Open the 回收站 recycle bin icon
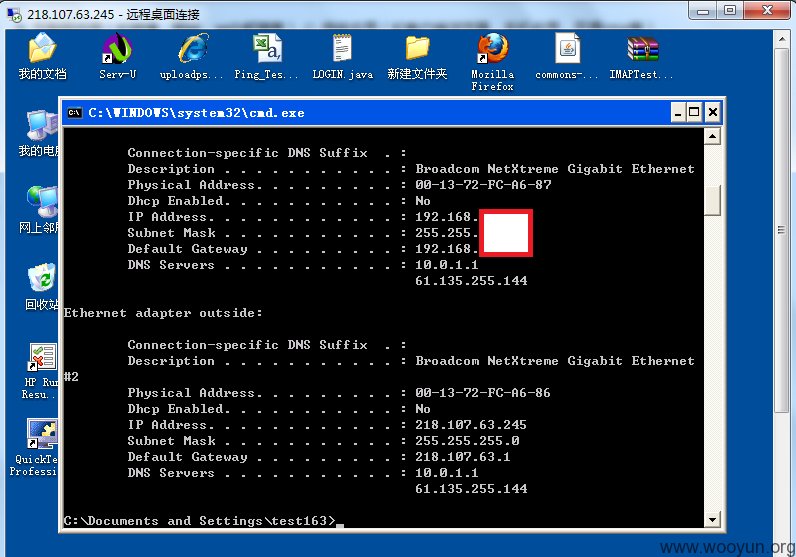This screenshot has width=796, height=557. (42, 277)
